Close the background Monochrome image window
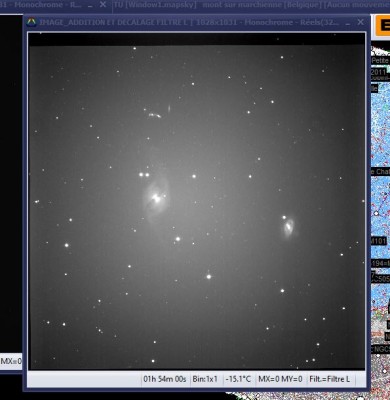390x400 pixels. click(103, 4)
